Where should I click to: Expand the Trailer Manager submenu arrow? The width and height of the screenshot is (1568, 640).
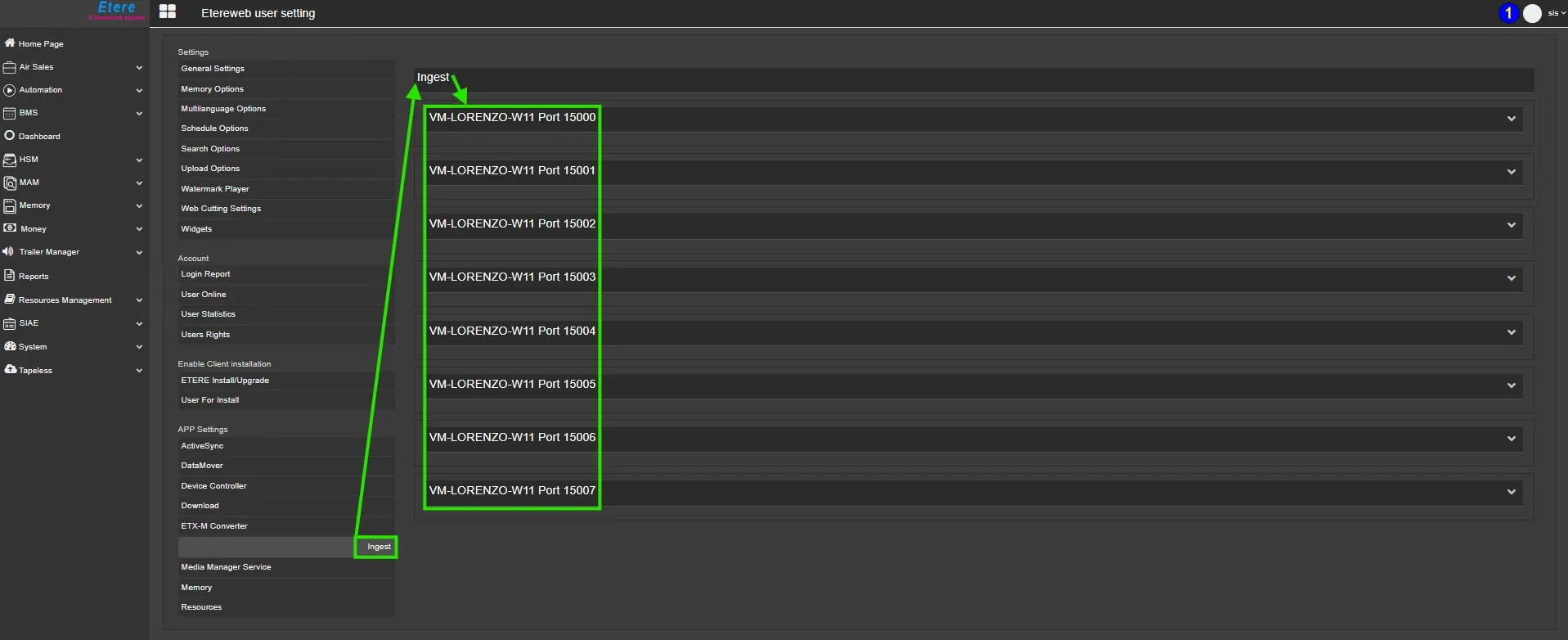pos(139,252)
